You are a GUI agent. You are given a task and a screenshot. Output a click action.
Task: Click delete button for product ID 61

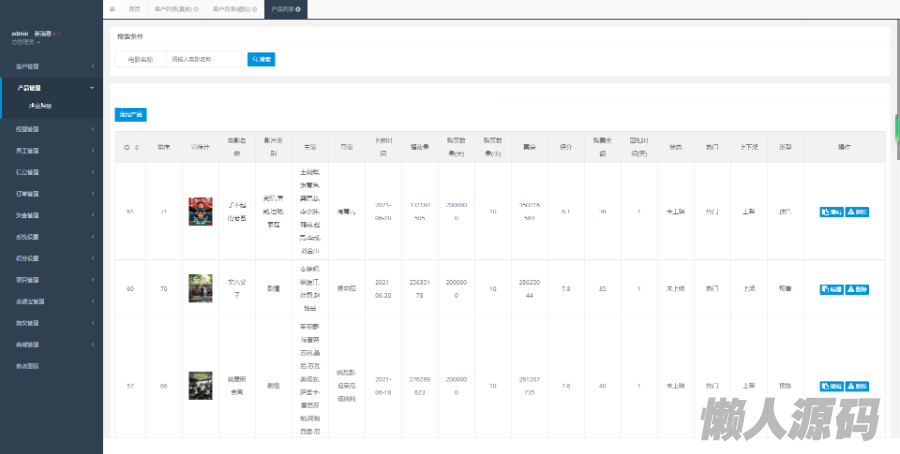[x=856, y=212]
